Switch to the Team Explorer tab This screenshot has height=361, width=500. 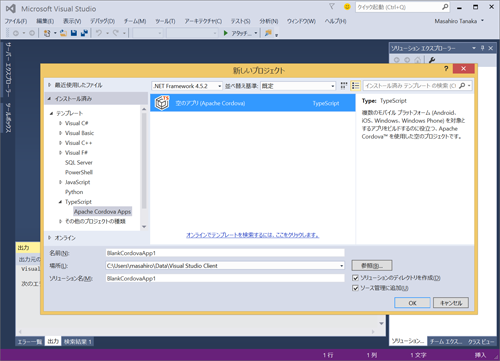(x=446, y=341)
